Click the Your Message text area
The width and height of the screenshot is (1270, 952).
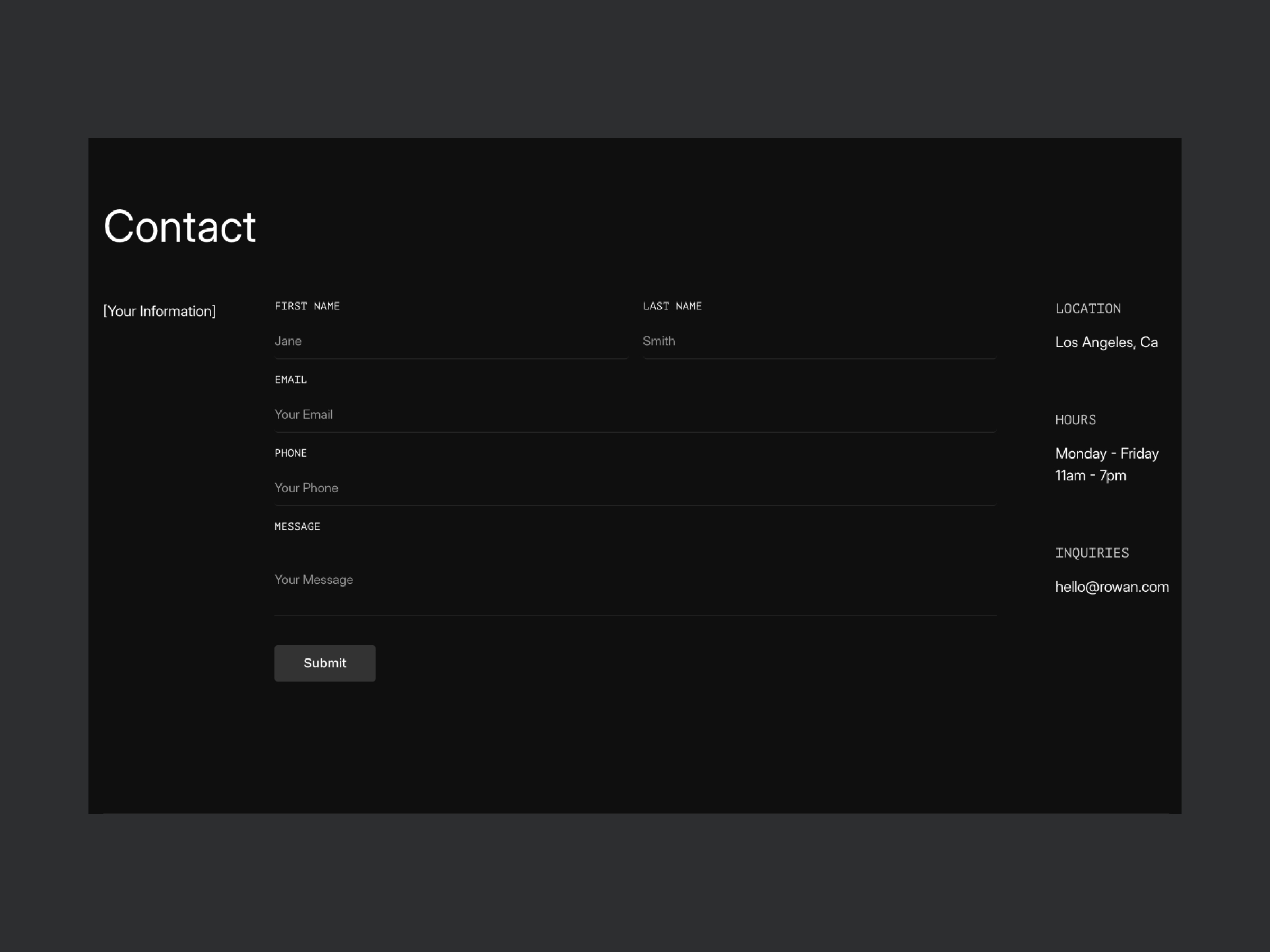(635, 580)
